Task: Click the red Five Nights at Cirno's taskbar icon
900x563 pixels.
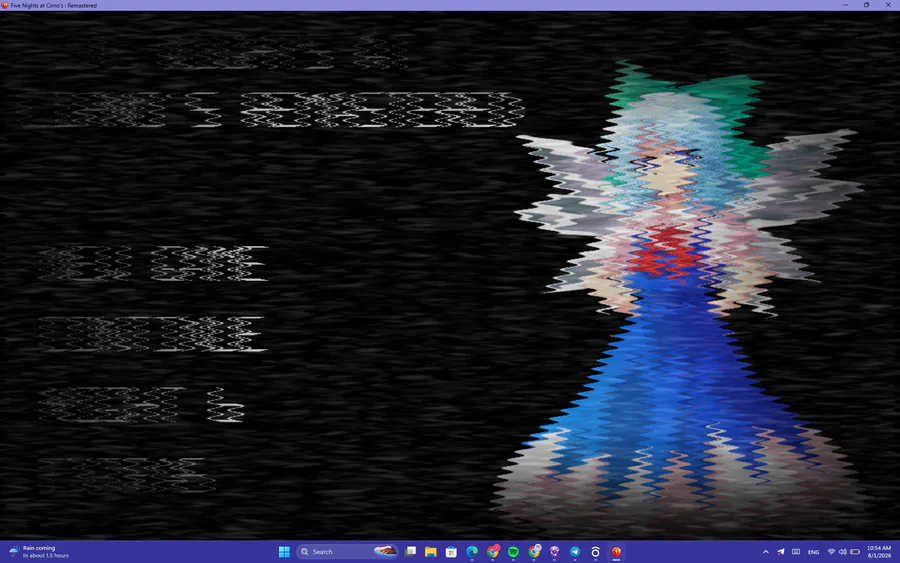Action: coord(616,552)
